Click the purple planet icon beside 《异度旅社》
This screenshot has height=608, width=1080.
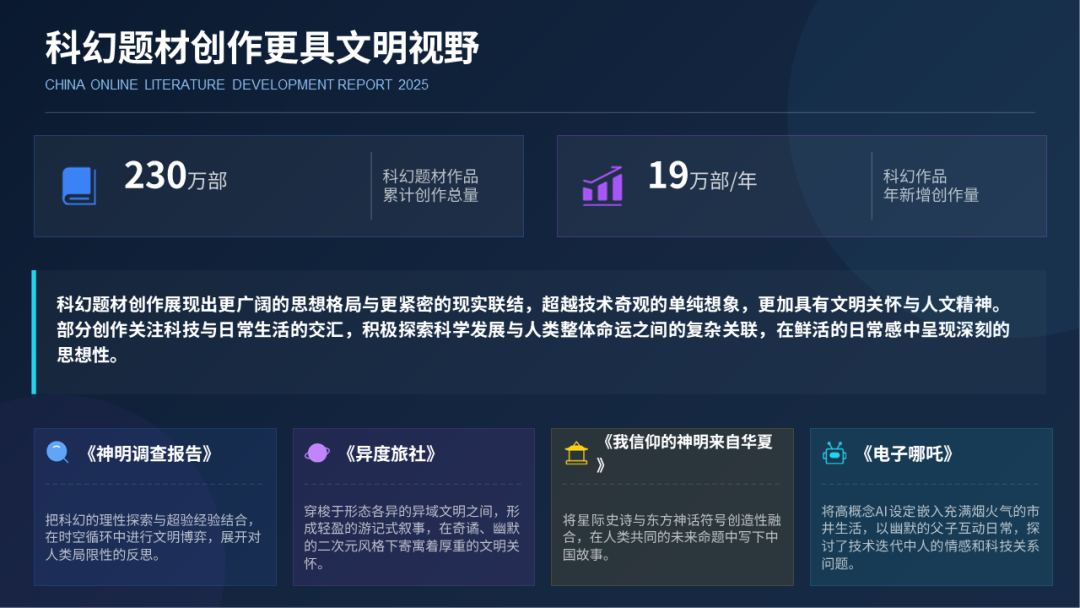click(x=317, y=453)
